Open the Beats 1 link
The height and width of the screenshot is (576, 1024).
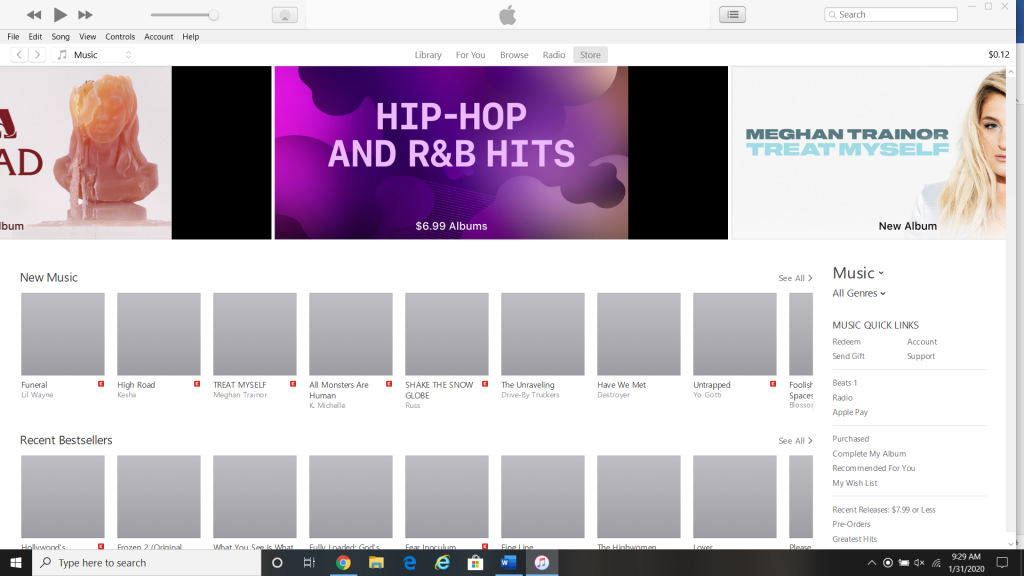click(844, 383)
